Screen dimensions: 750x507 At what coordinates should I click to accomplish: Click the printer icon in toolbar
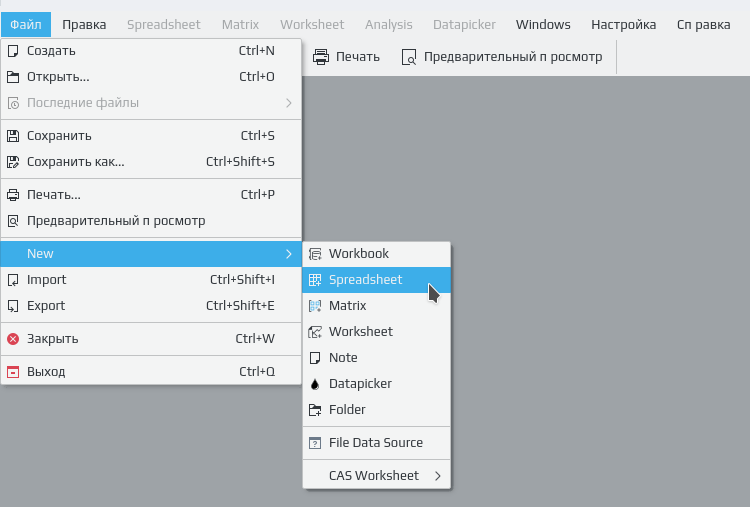point(320,57)
